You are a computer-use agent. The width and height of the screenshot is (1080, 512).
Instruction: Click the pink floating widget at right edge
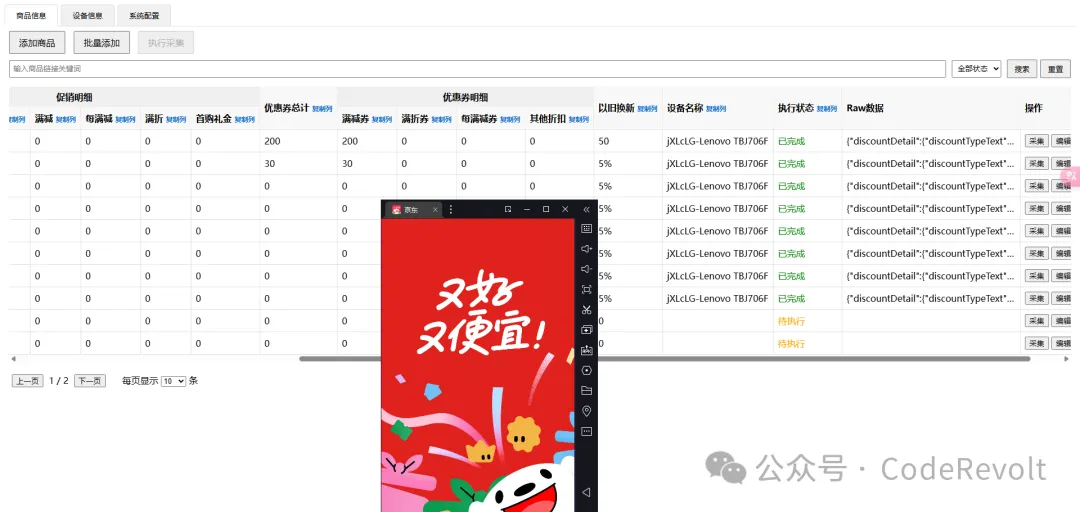(x=1071, y=176)
